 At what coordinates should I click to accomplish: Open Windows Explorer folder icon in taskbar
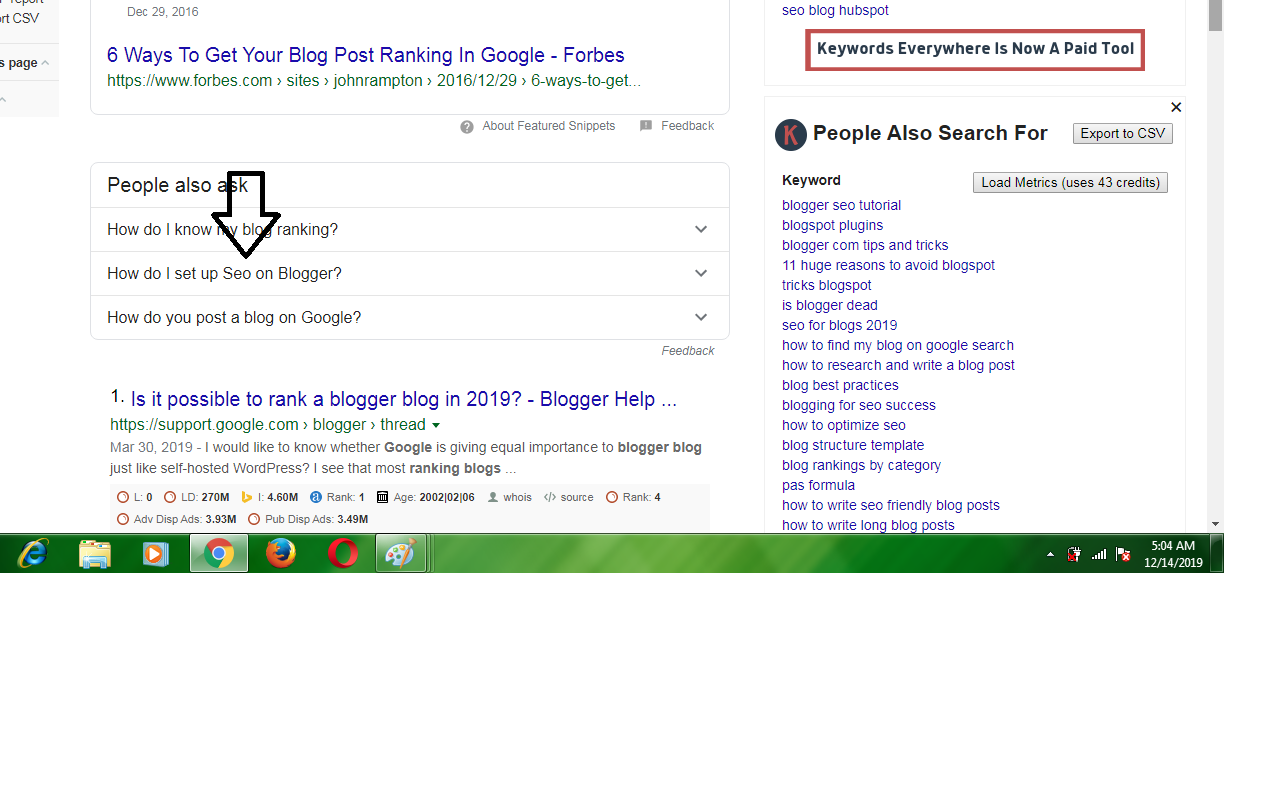coord(95,553)
